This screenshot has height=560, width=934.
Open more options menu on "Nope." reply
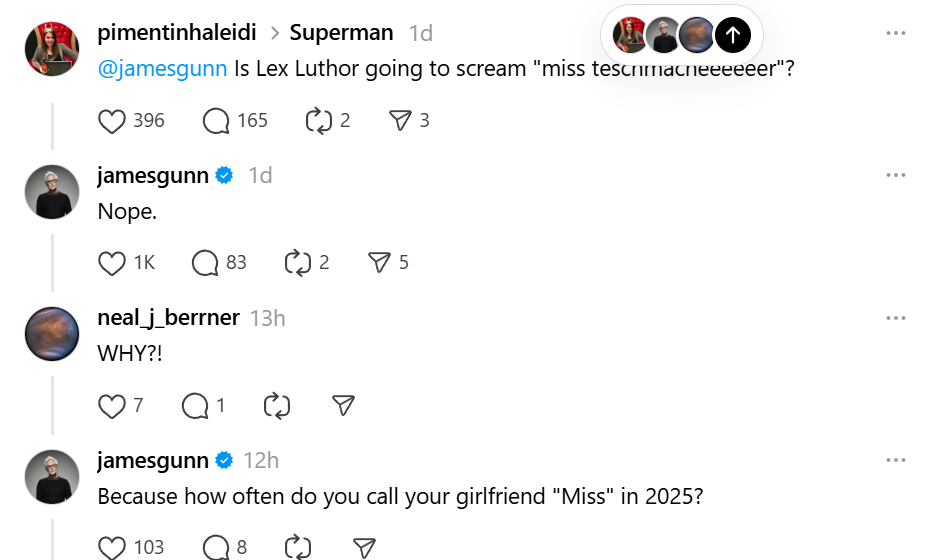(x=895, y=176)
